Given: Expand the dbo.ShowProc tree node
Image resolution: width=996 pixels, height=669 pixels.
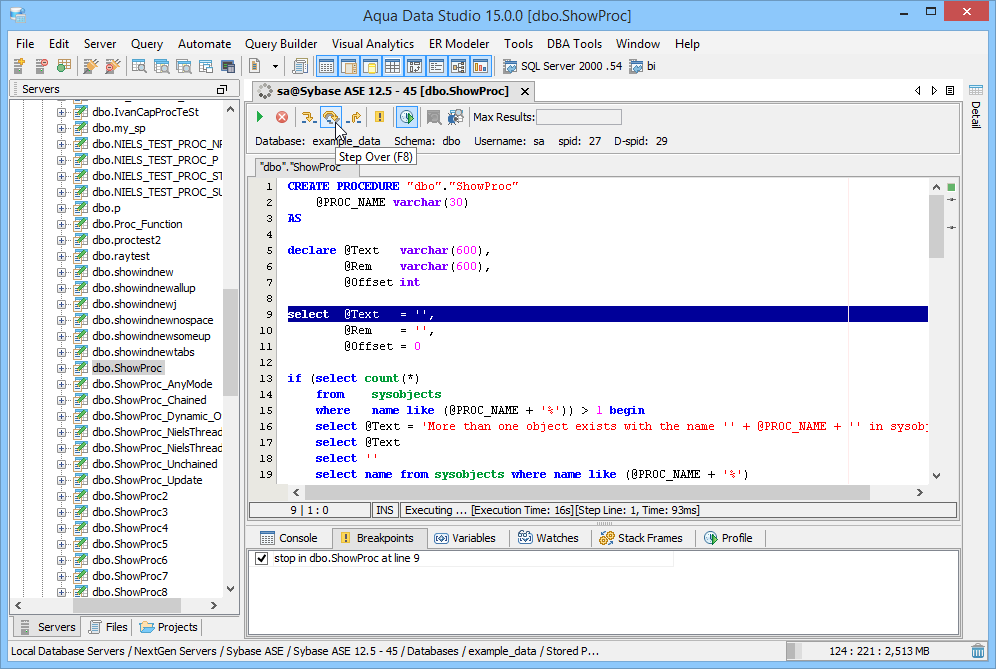Looking at the screenshot, I should pos(62,368).
